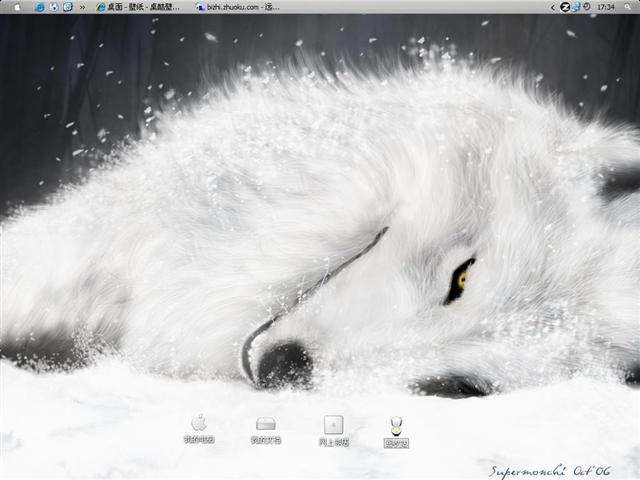Switch to the 桌面 - 壁纸 taskbar window
Image resolution: width=640 pixels, height=480 pixels.
pyautogui.click(x=138, y=6)
